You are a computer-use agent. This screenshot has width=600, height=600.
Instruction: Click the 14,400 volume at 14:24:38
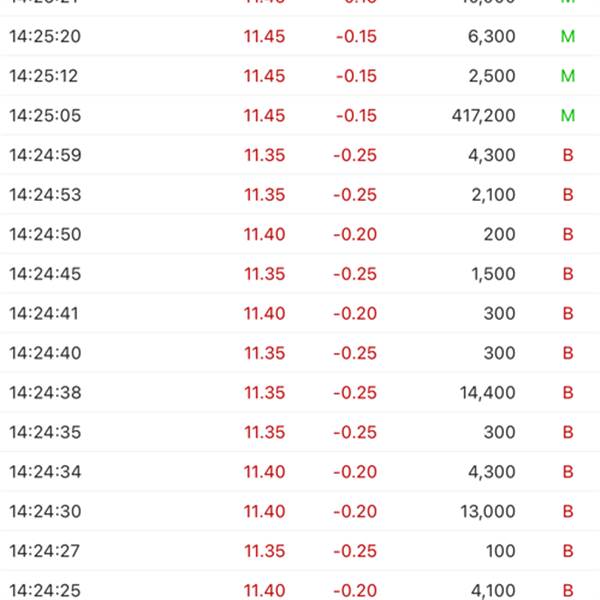[488, 393]
